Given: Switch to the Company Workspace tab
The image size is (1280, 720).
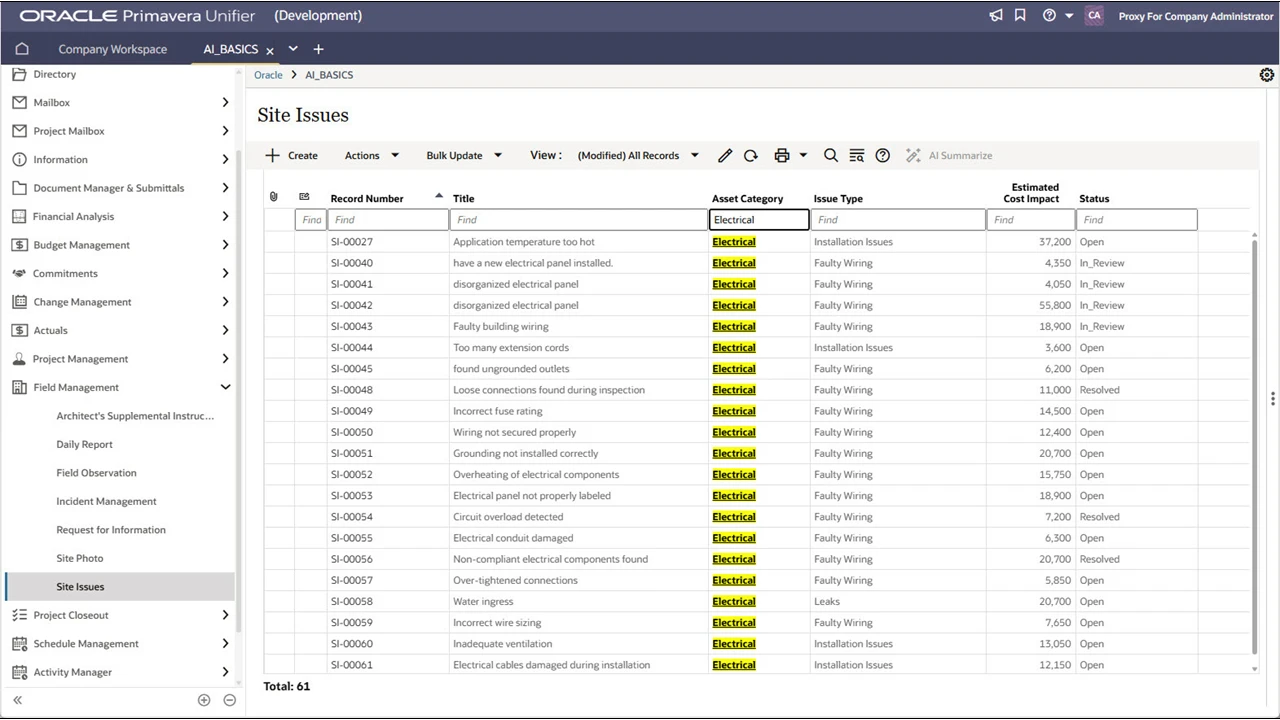Looking at the screenshot, I should 113,48.
